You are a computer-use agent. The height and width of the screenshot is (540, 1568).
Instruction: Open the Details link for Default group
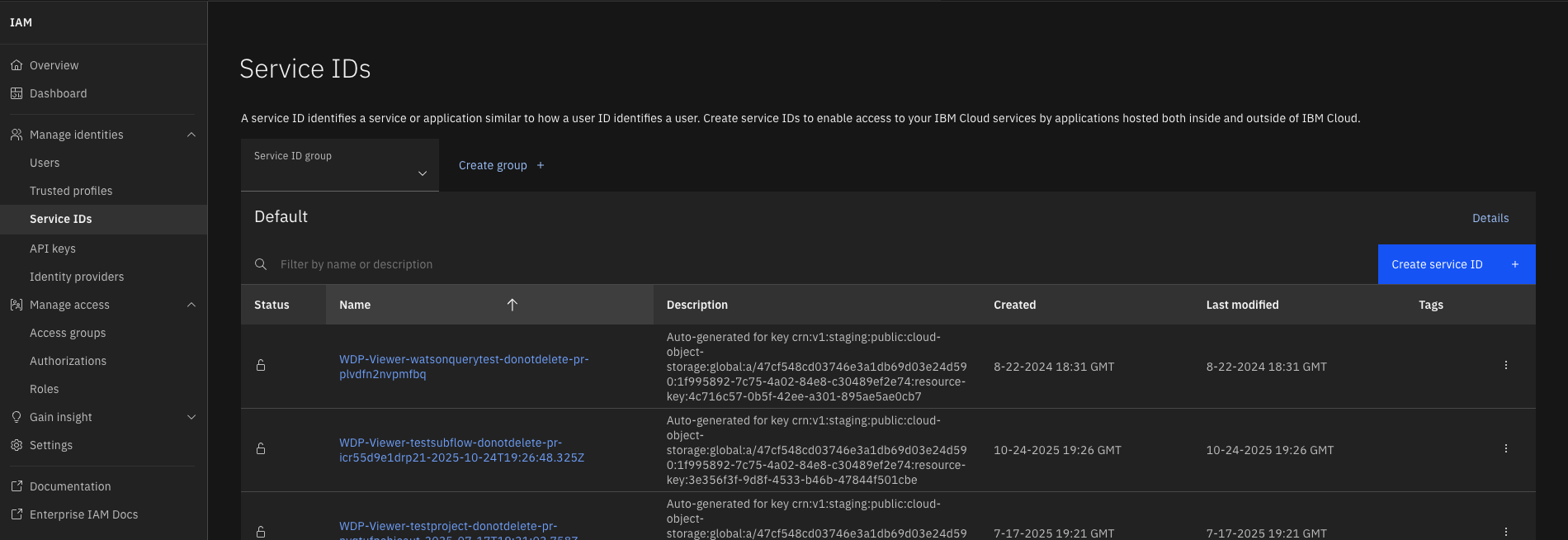click(1490, 218)
